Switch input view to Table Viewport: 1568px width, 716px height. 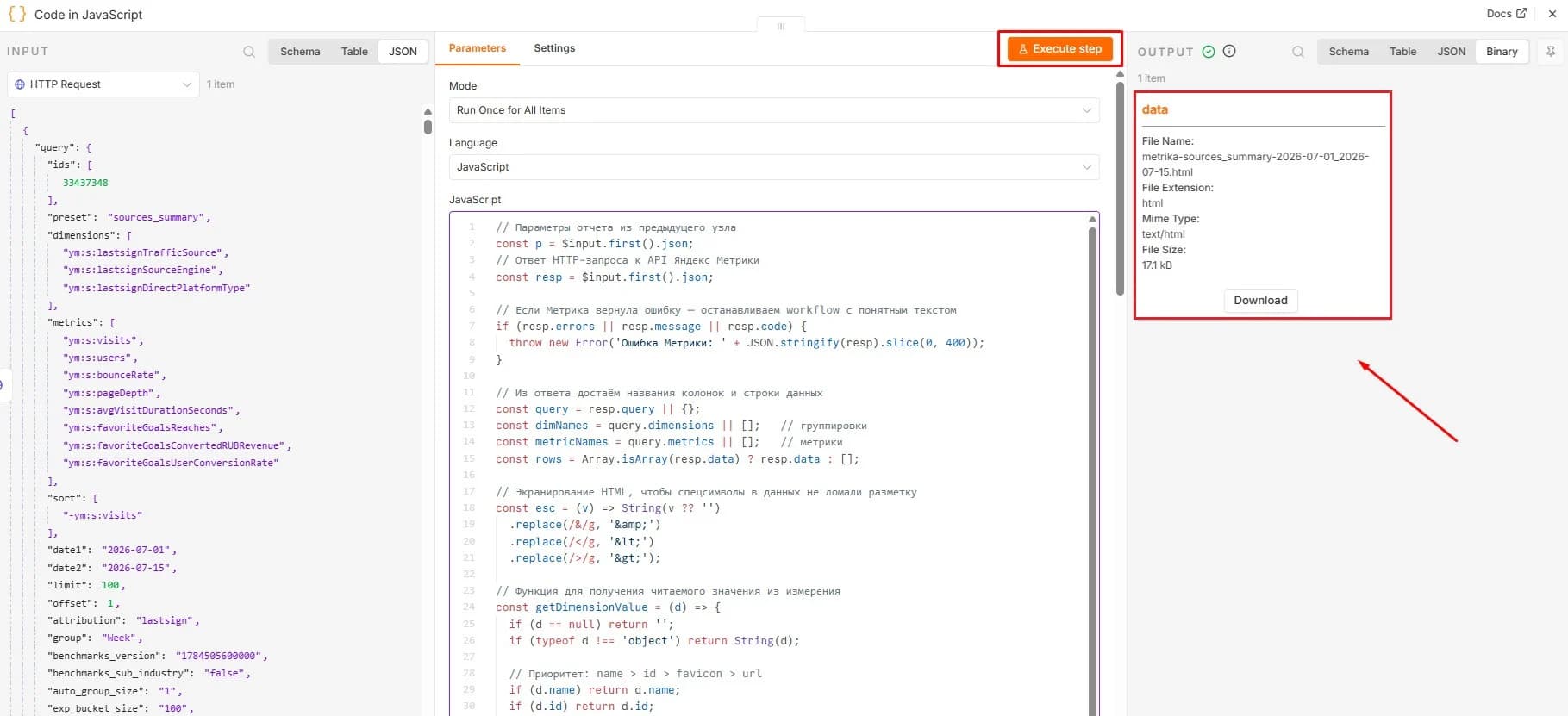pyautogui.click(x=354, y=52)
